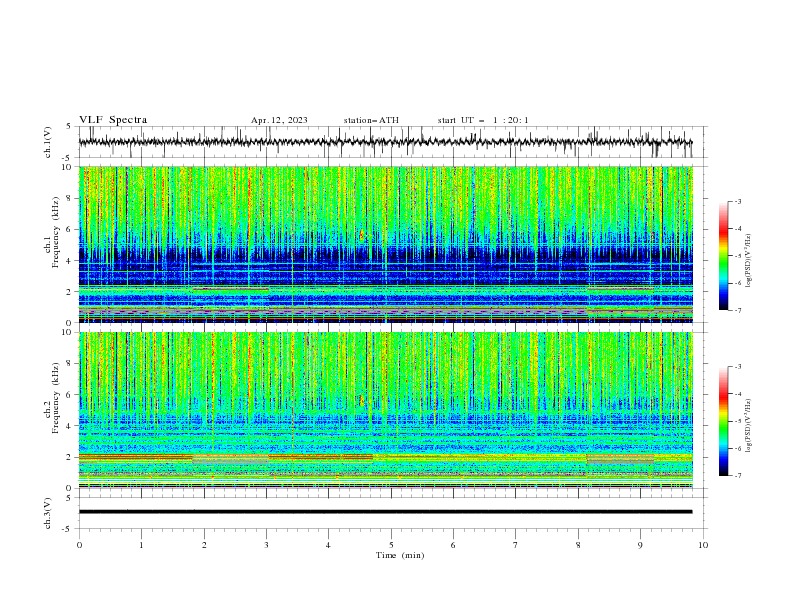Click the 'Time (min)' axis label

[x=400, y=555]
